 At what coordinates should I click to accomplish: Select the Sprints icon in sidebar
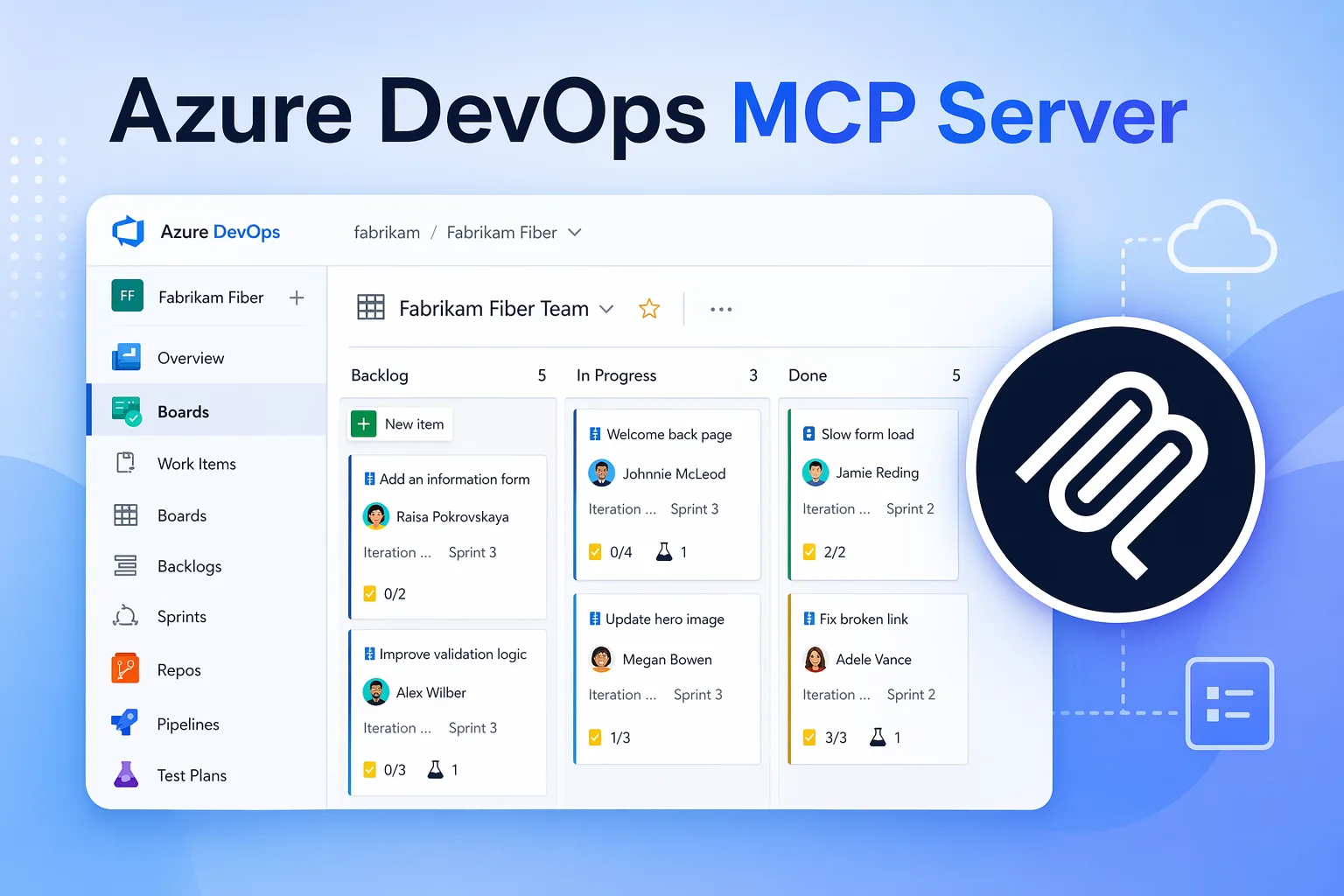(125, 616)
